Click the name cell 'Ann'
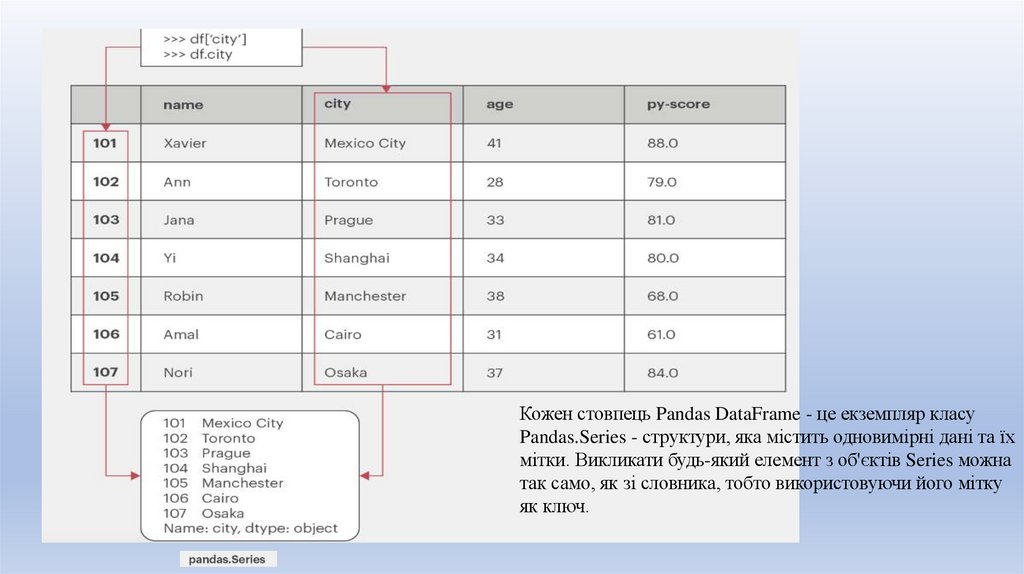Image resolution: width=1024 pixels, height=574 pixels. point(177,182)
